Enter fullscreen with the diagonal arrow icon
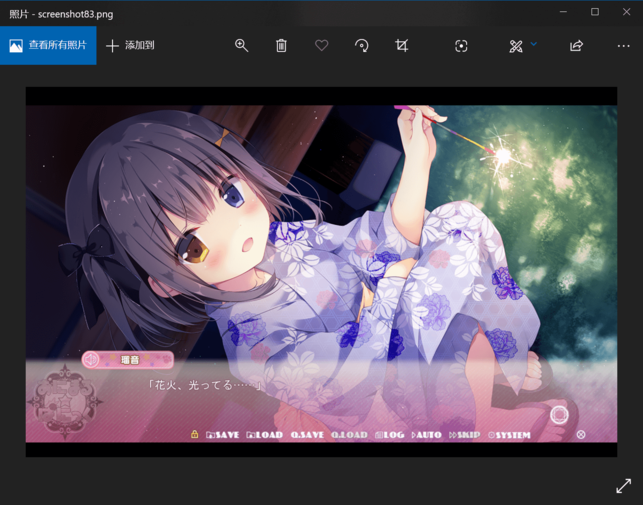The width and height of the screenshot is (643, 505). point(624,486)
